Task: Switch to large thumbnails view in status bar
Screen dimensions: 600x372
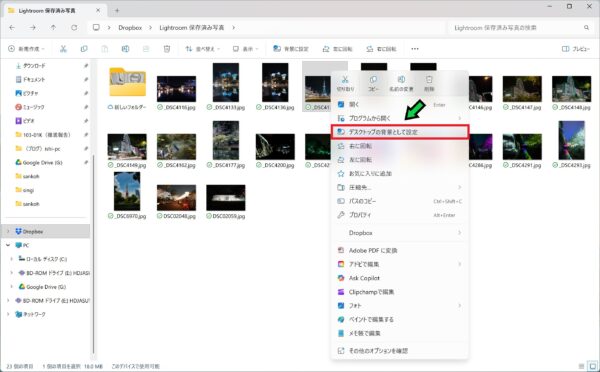Action: click(x=592, y=366)
